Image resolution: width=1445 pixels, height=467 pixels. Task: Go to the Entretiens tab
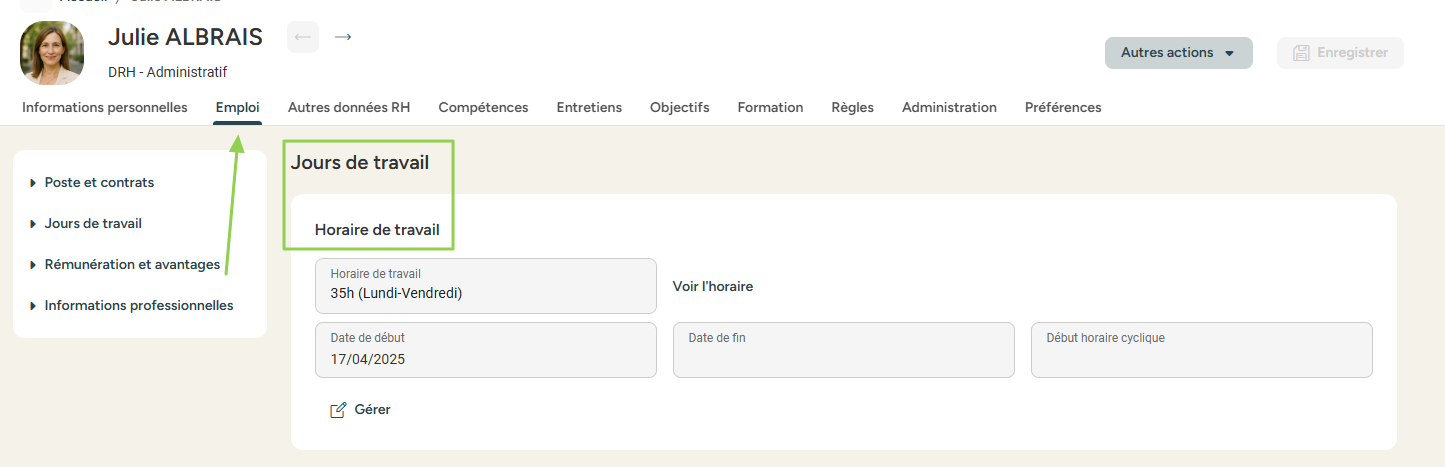[589, 108]
